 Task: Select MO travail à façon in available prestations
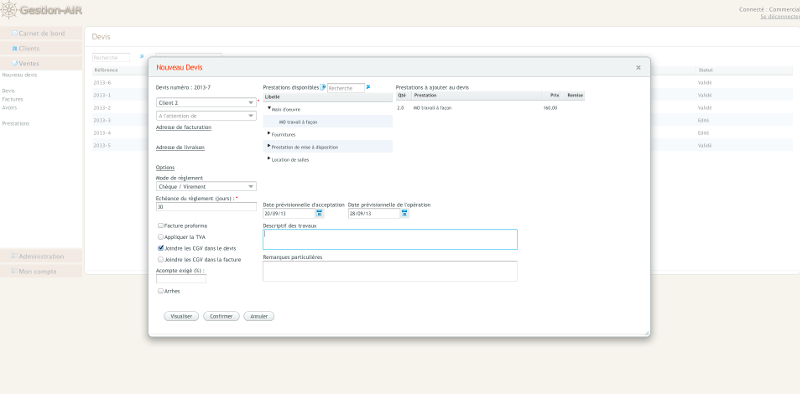[x=298, y=122]
